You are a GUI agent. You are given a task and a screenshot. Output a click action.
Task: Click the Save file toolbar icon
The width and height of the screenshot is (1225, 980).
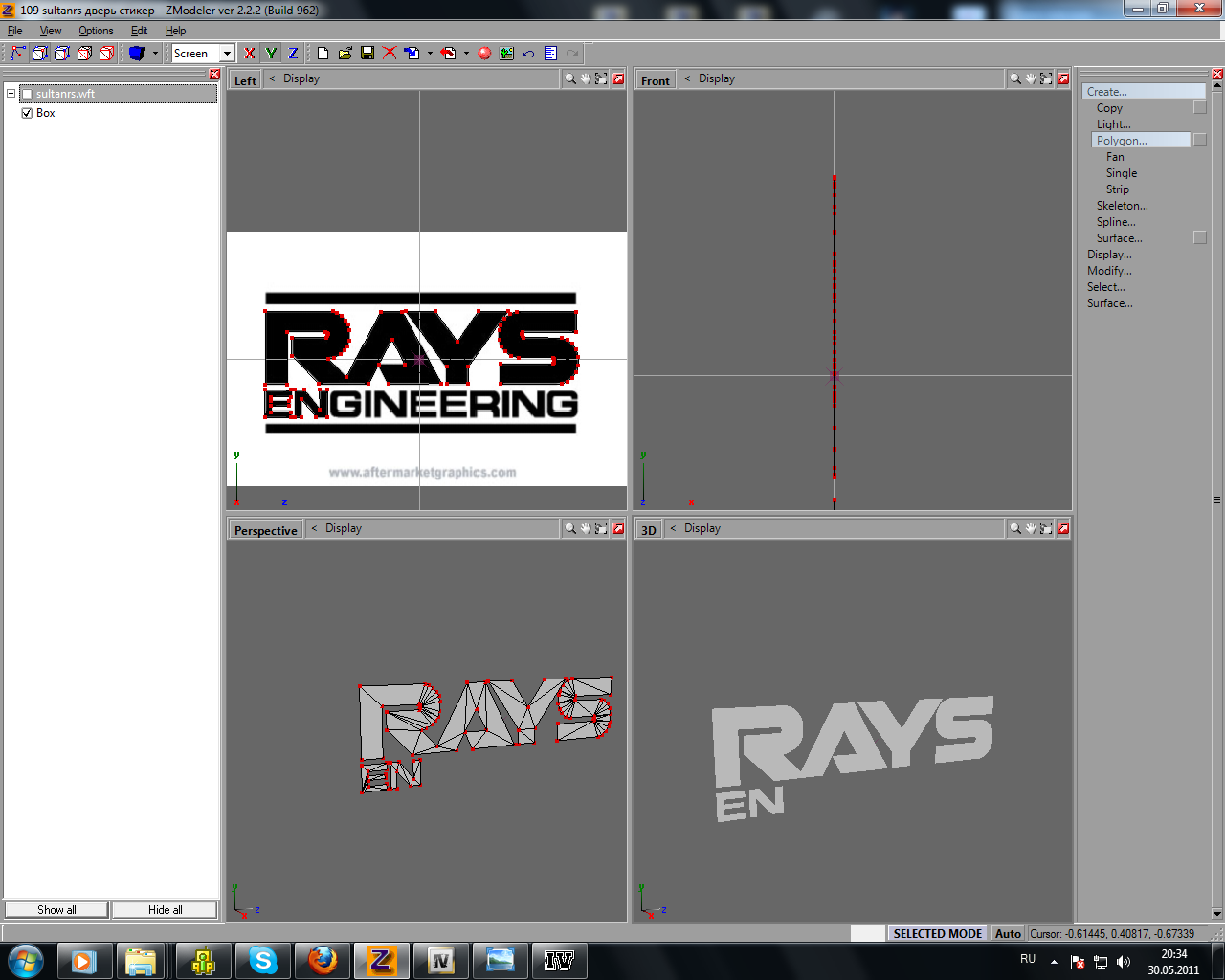[367, 54]
